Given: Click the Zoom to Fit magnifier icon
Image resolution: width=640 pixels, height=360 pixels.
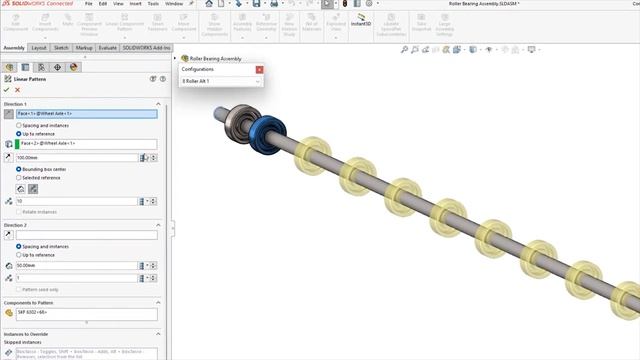Looking at the screenshot, I should click(404, 50).
